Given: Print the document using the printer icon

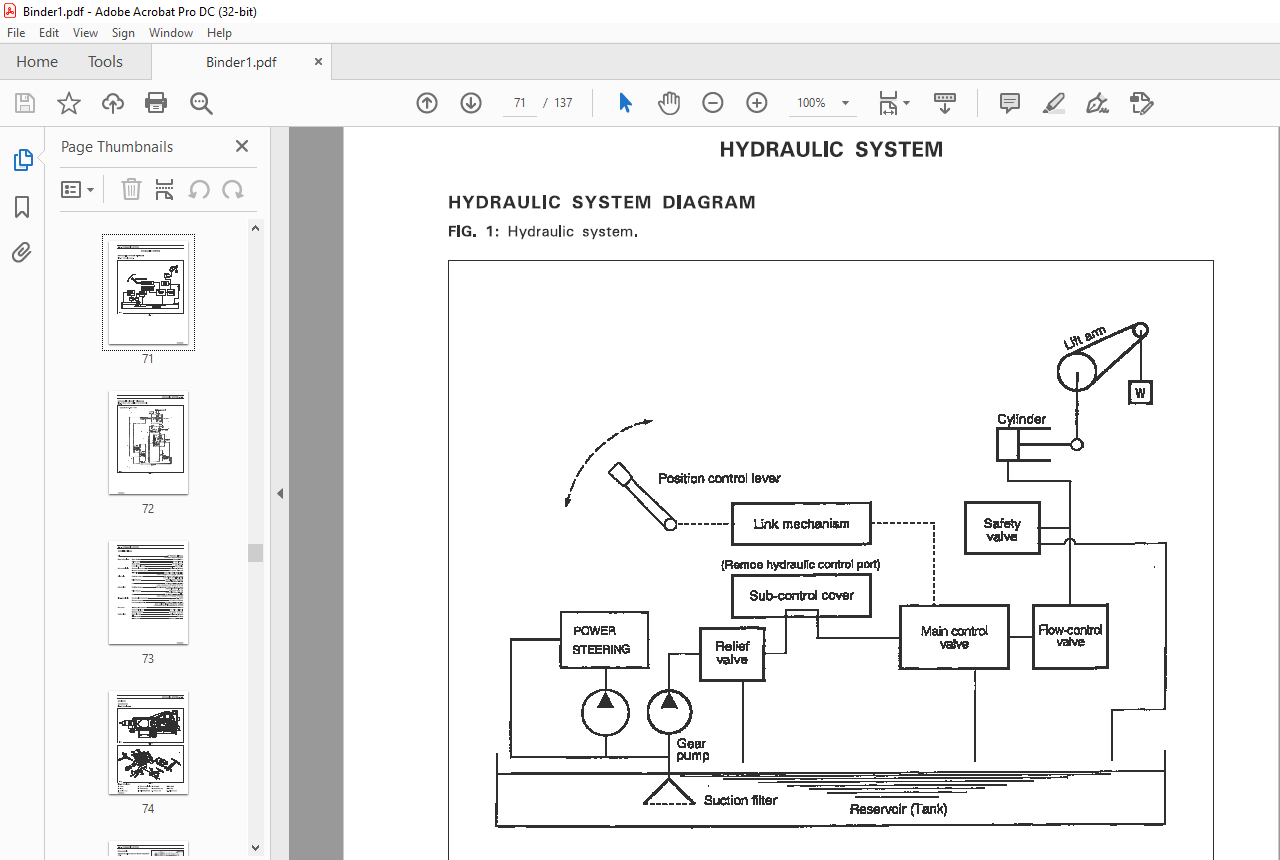Looking at the screenshot, I should point(156,103).
